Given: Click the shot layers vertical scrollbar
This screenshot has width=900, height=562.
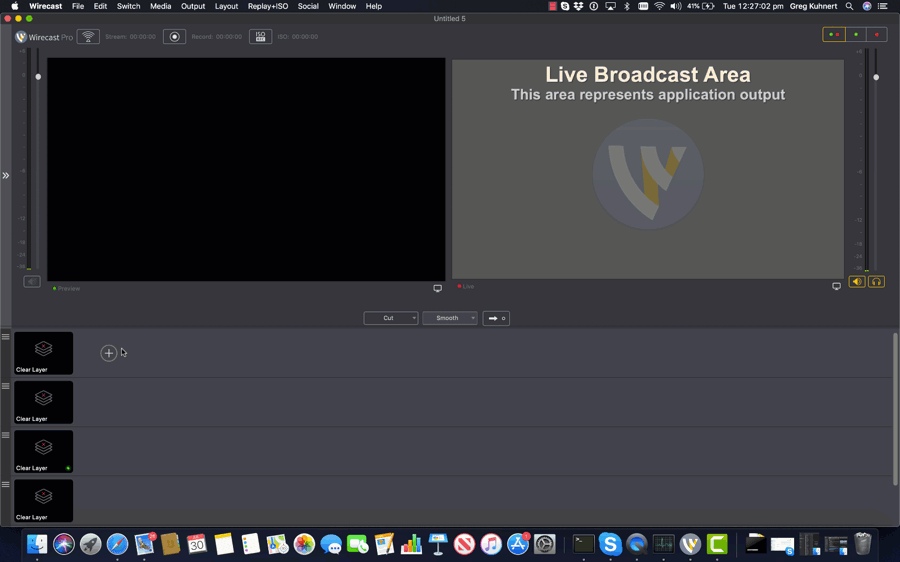Looking at the screenshot, I should [x=895, y=409].
